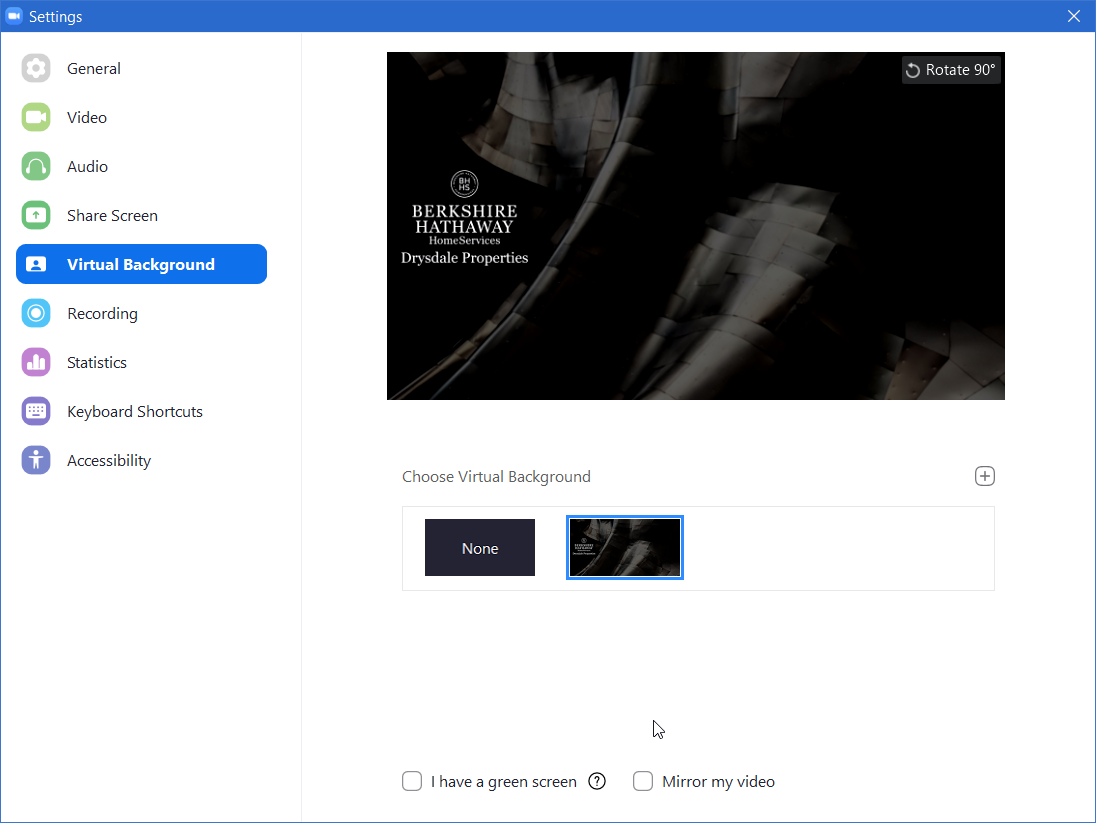Select the Berkshire Hathaway background thumbnail
Screen dimensions: 1096x823
624,548
